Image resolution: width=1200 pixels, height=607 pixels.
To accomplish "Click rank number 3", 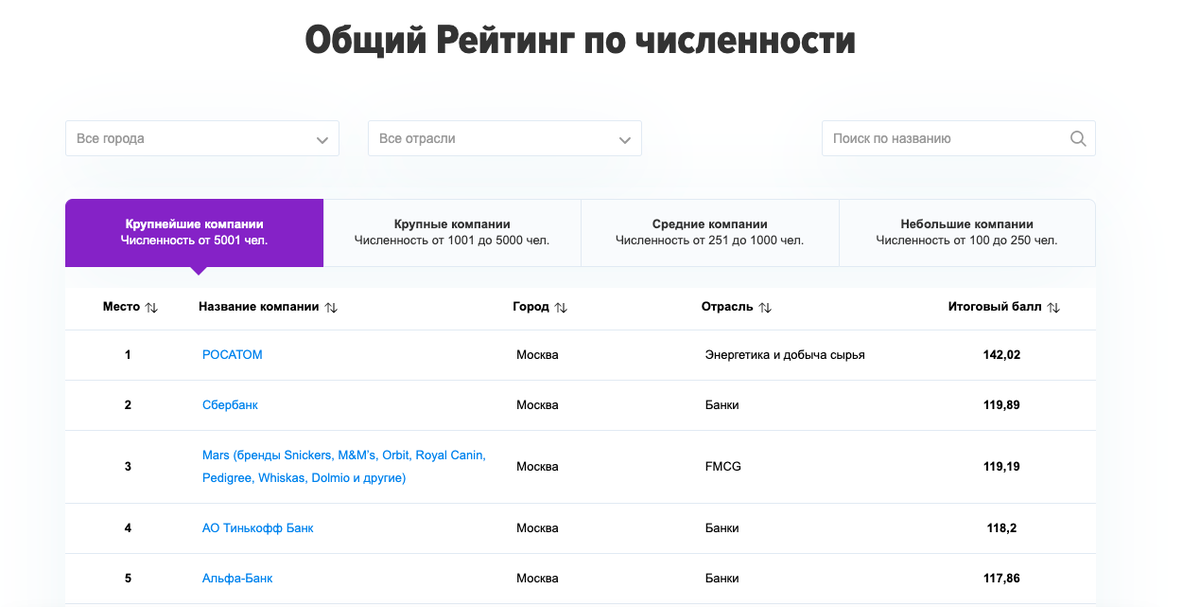I will [x=128, y=467].
